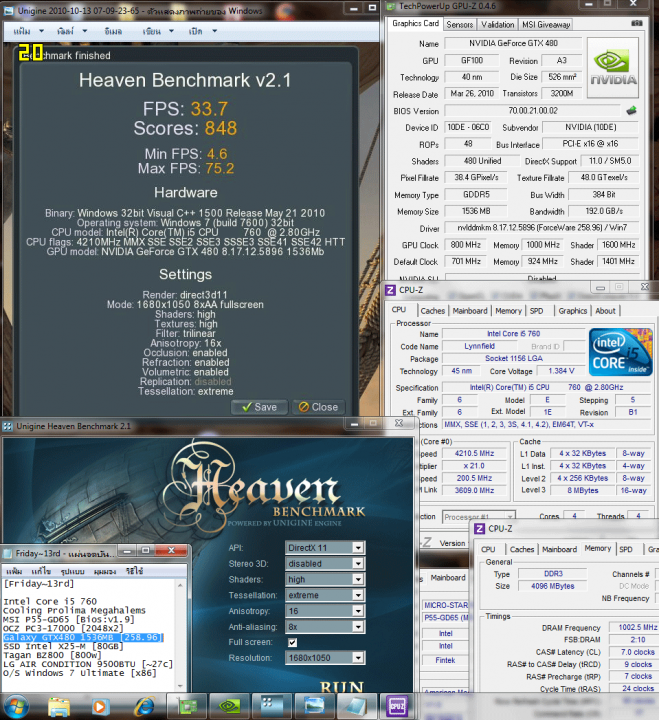This screenshot has width=659, height=720.
Task: Open the API dropdown showing DirectX 11
Action: click(325, 547)
